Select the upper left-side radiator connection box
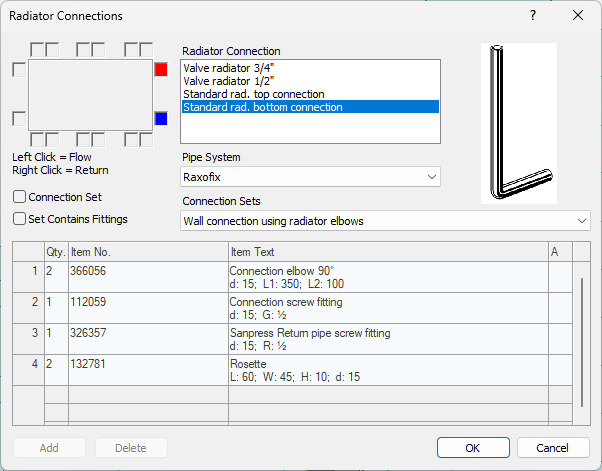602x471 pixels. pyautogui.click(x=19, y=70)
